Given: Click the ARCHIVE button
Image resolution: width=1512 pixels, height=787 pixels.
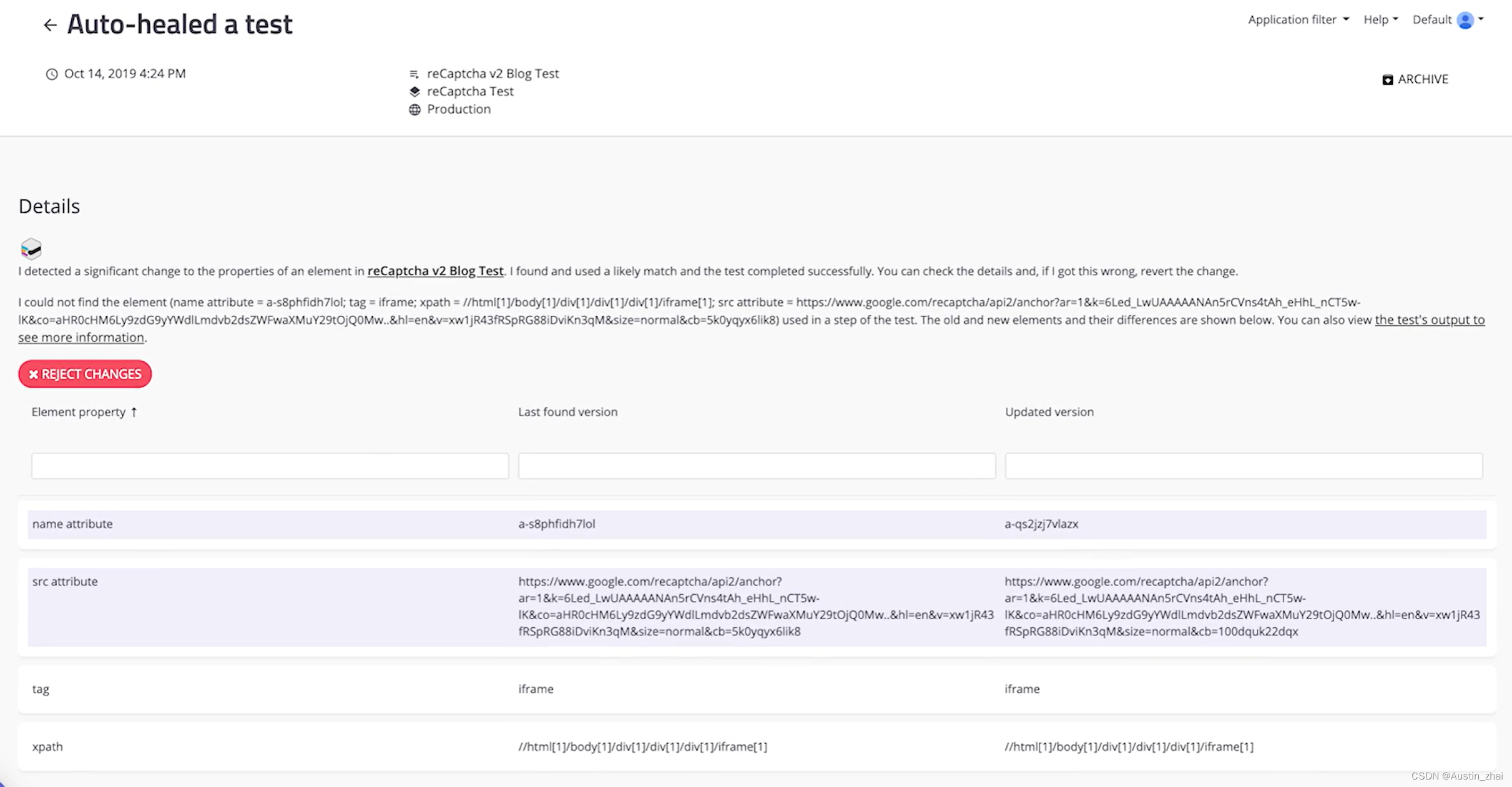Looking at the screenshot, I should 1415,79.
